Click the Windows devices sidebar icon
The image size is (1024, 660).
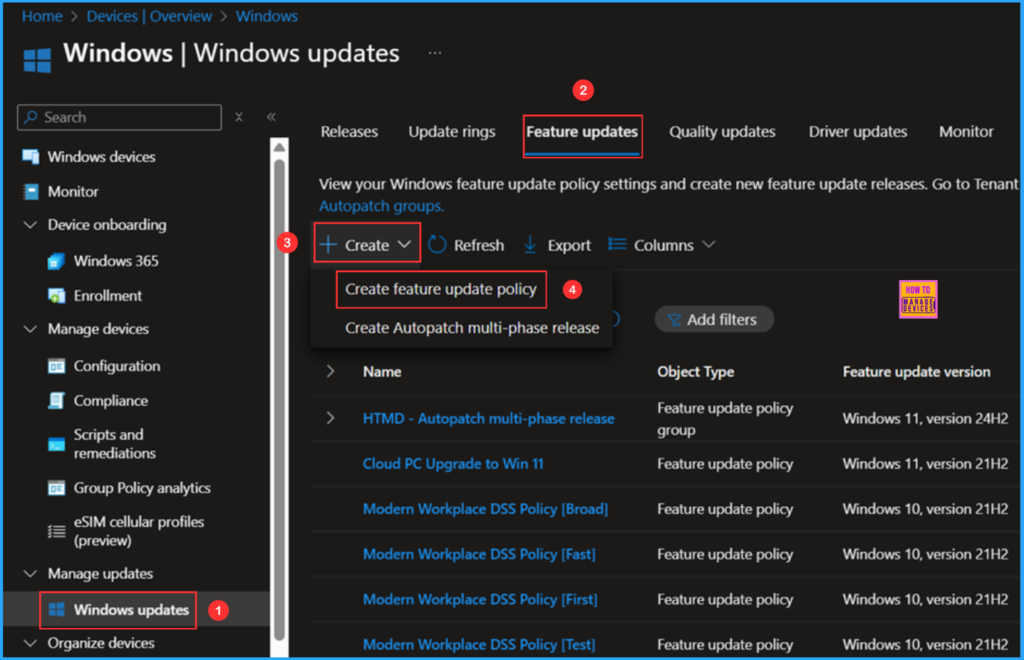pyautogui.click(x=31, y=157)
